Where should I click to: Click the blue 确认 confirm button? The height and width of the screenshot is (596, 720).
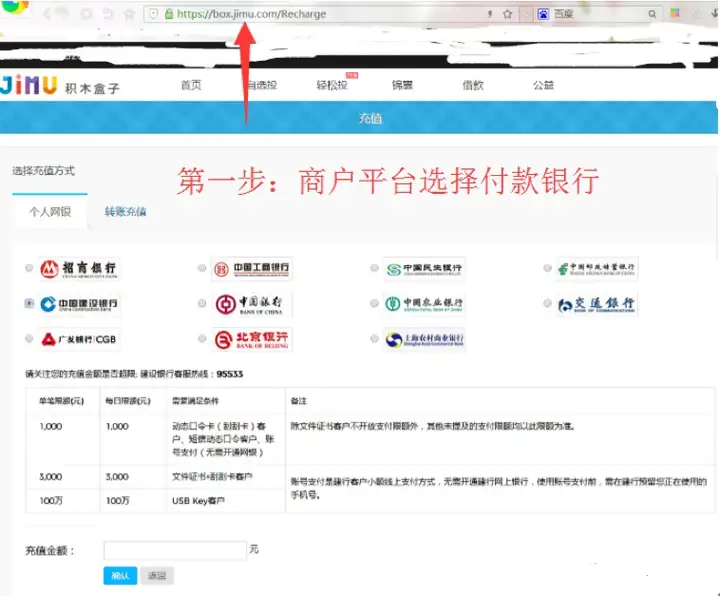[120, 576]
